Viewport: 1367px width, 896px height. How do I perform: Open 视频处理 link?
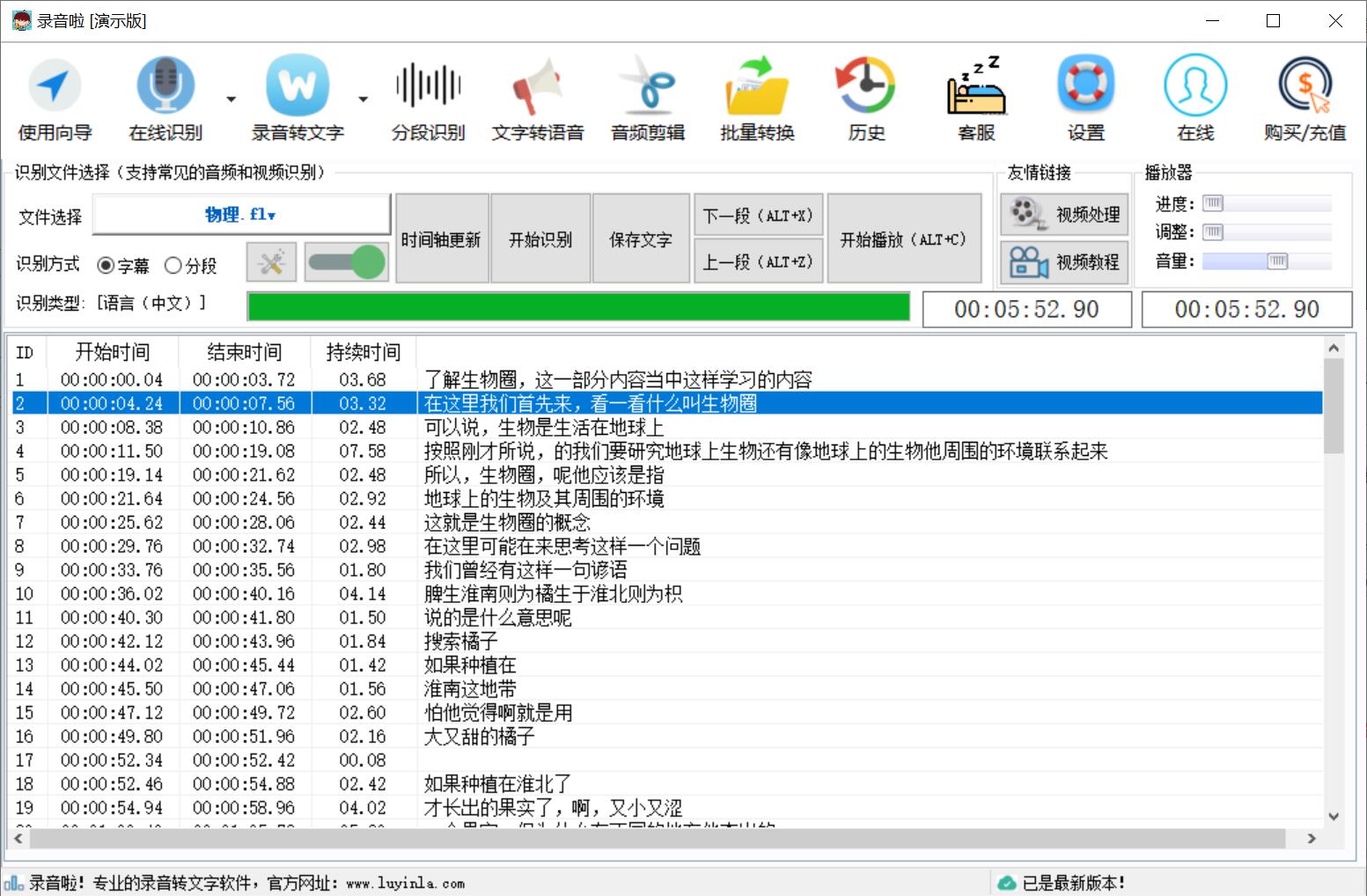click(1065, 214)
